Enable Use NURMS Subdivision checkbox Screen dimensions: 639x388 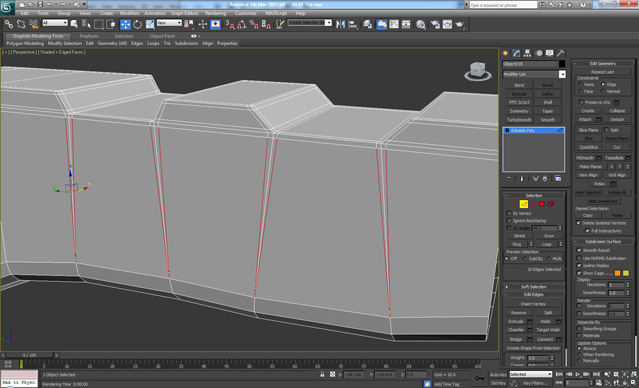tap(579, 258)
